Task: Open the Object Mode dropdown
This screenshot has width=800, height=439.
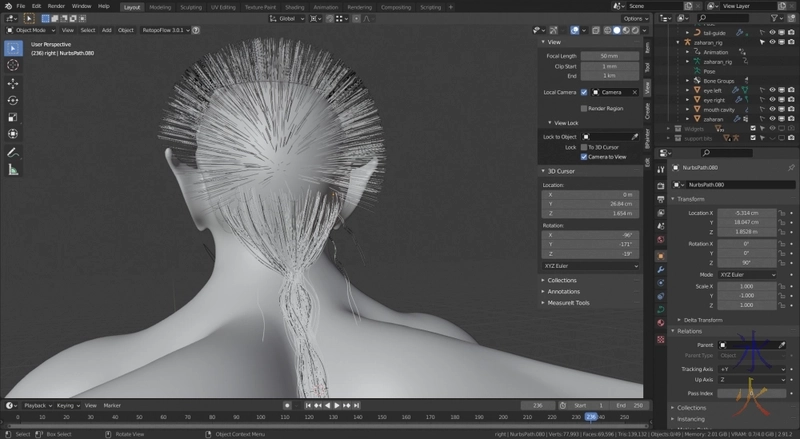Action: (32, 30)
